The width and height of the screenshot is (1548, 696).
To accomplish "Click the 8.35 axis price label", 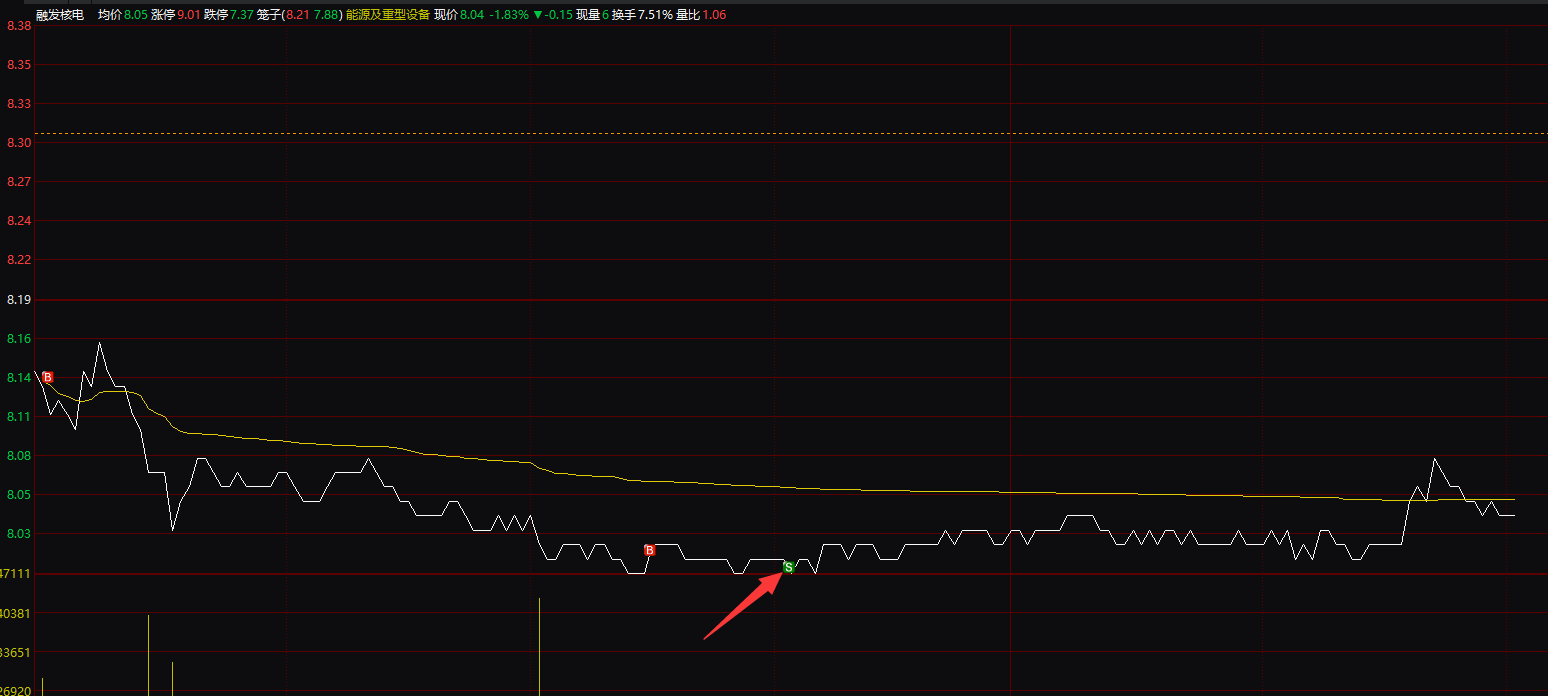I will [19, 64].
